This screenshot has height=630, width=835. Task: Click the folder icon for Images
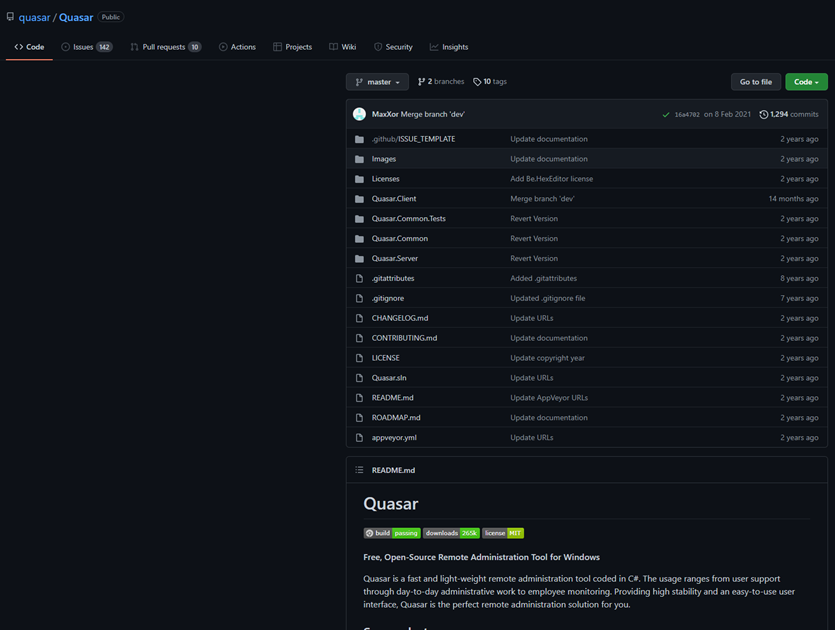pyautogui.click(x=359, y=159)
